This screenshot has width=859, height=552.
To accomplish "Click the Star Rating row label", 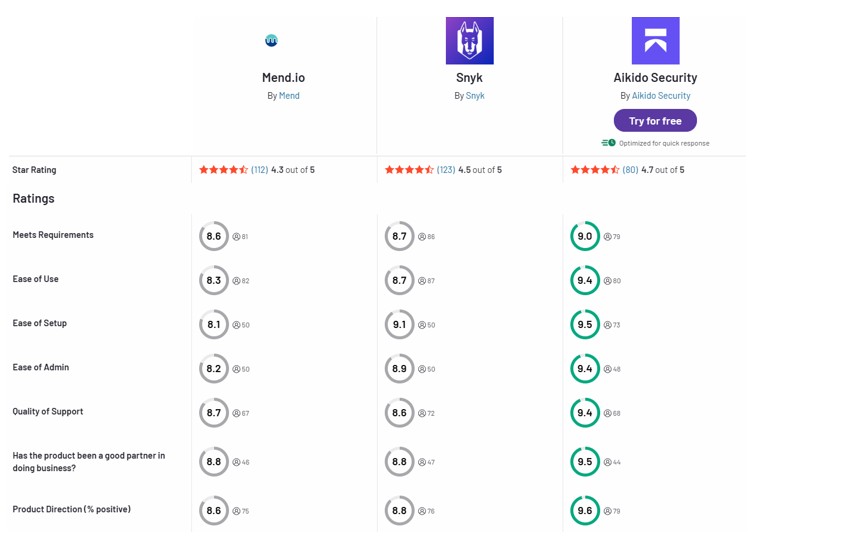I will coord(34,170).
